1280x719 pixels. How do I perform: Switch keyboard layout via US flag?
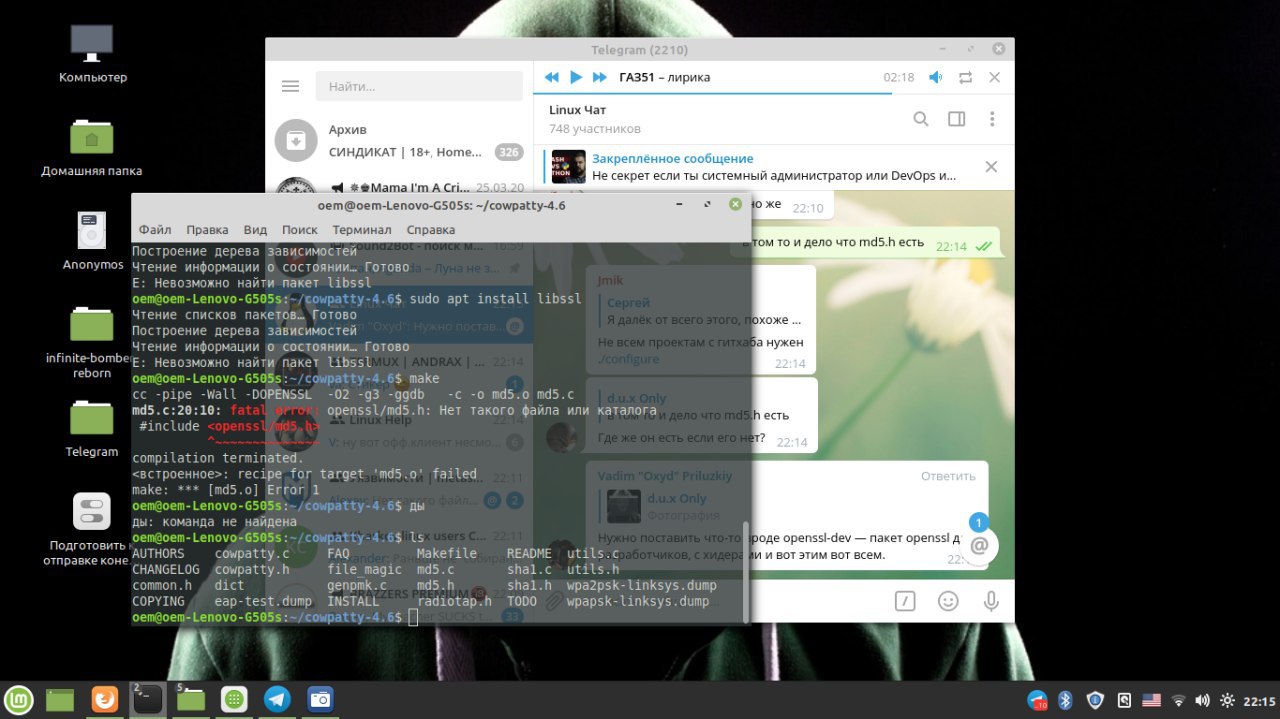pyautogui.click(x=1152, y=700)
